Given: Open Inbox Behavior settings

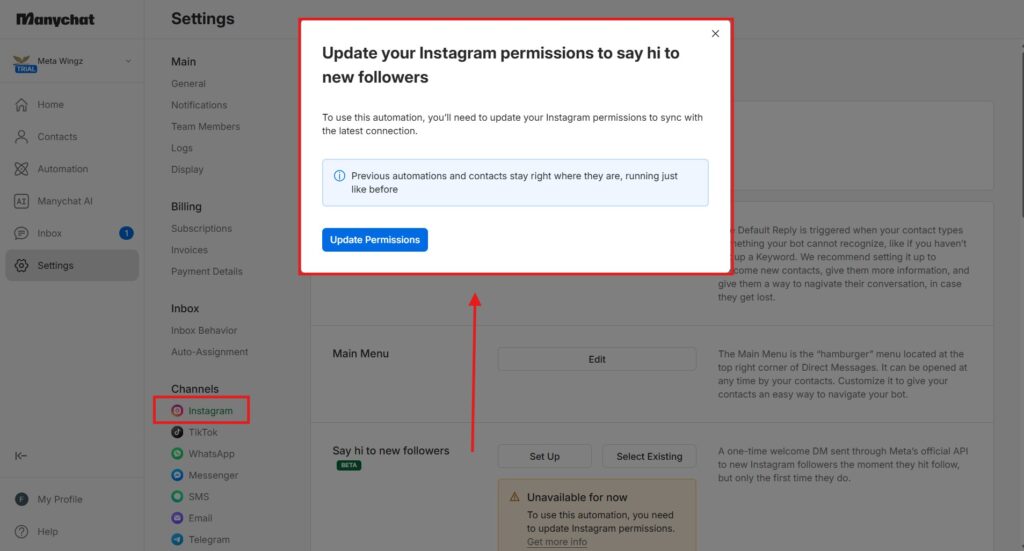Looking at the screenshot, I should pos(204,330).
